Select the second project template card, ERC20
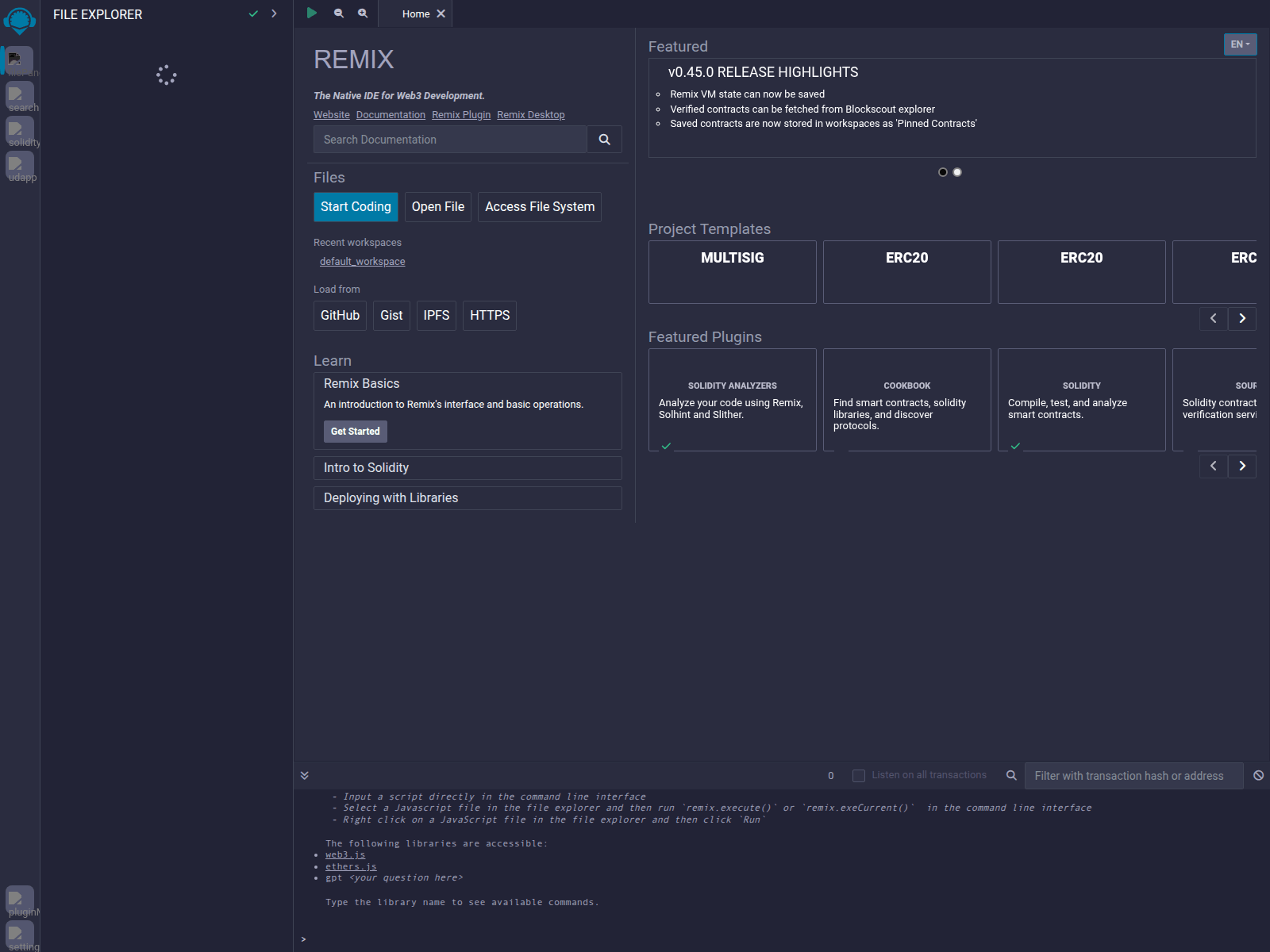Image resolution: width=1270 pixels, height=952 pixels. (x=907, y=272)
